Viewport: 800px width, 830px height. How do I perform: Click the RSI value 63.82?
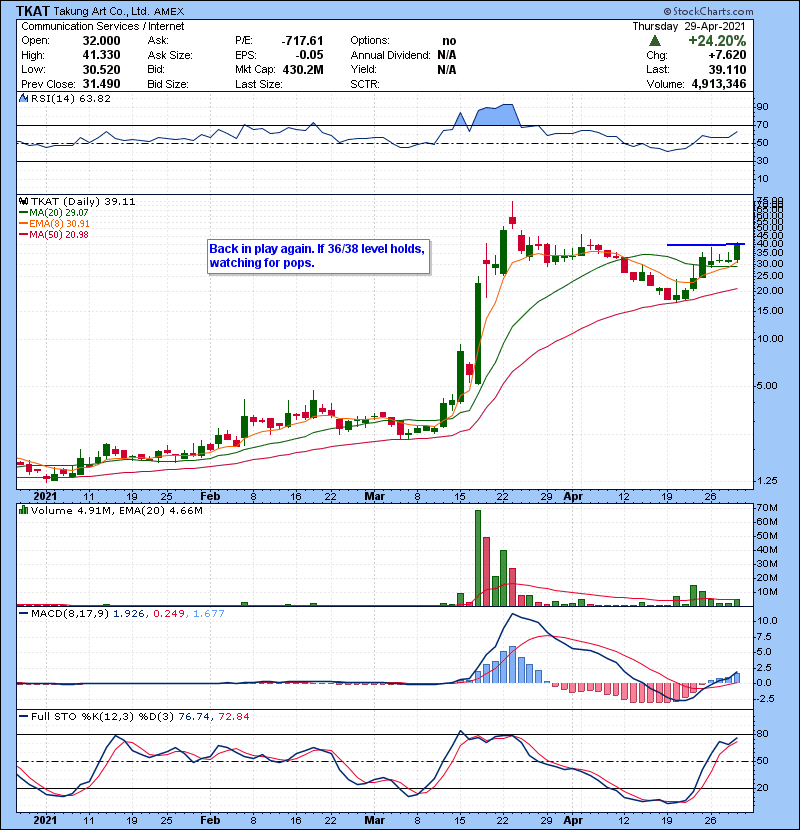94,98
